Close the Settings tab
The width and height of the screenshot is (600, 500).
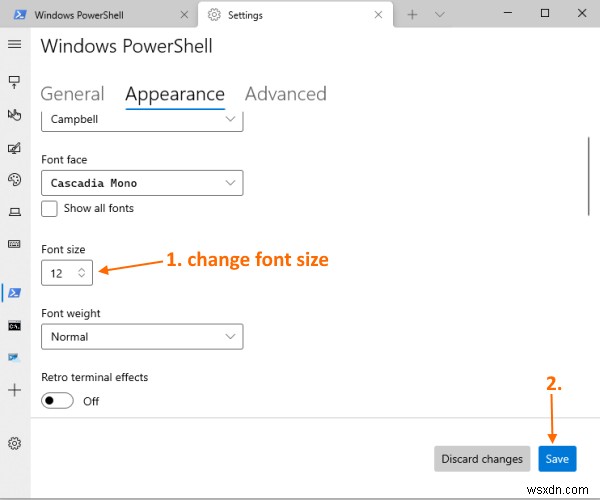click(378, 15)
